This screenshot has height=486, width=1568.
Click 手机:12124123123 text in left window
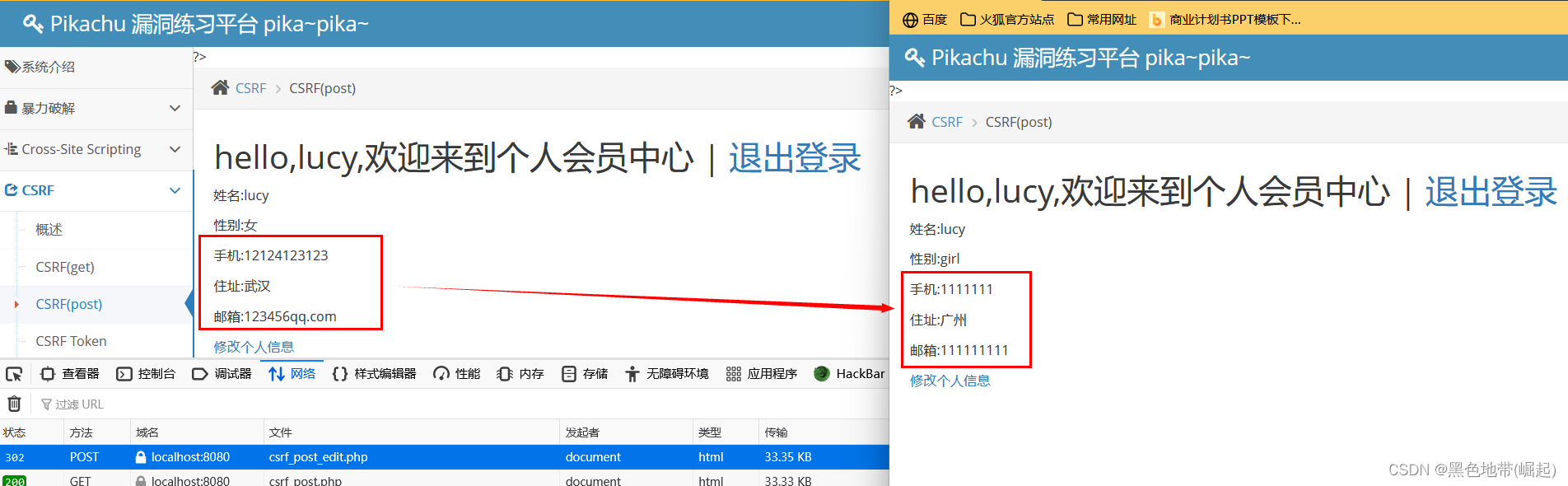271,255
